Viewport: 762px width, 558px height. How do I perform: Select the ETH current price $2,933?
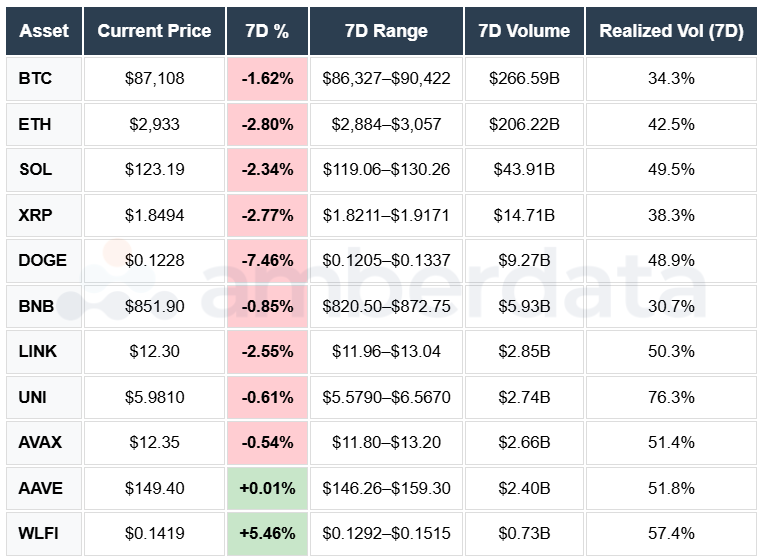[154, 124]
